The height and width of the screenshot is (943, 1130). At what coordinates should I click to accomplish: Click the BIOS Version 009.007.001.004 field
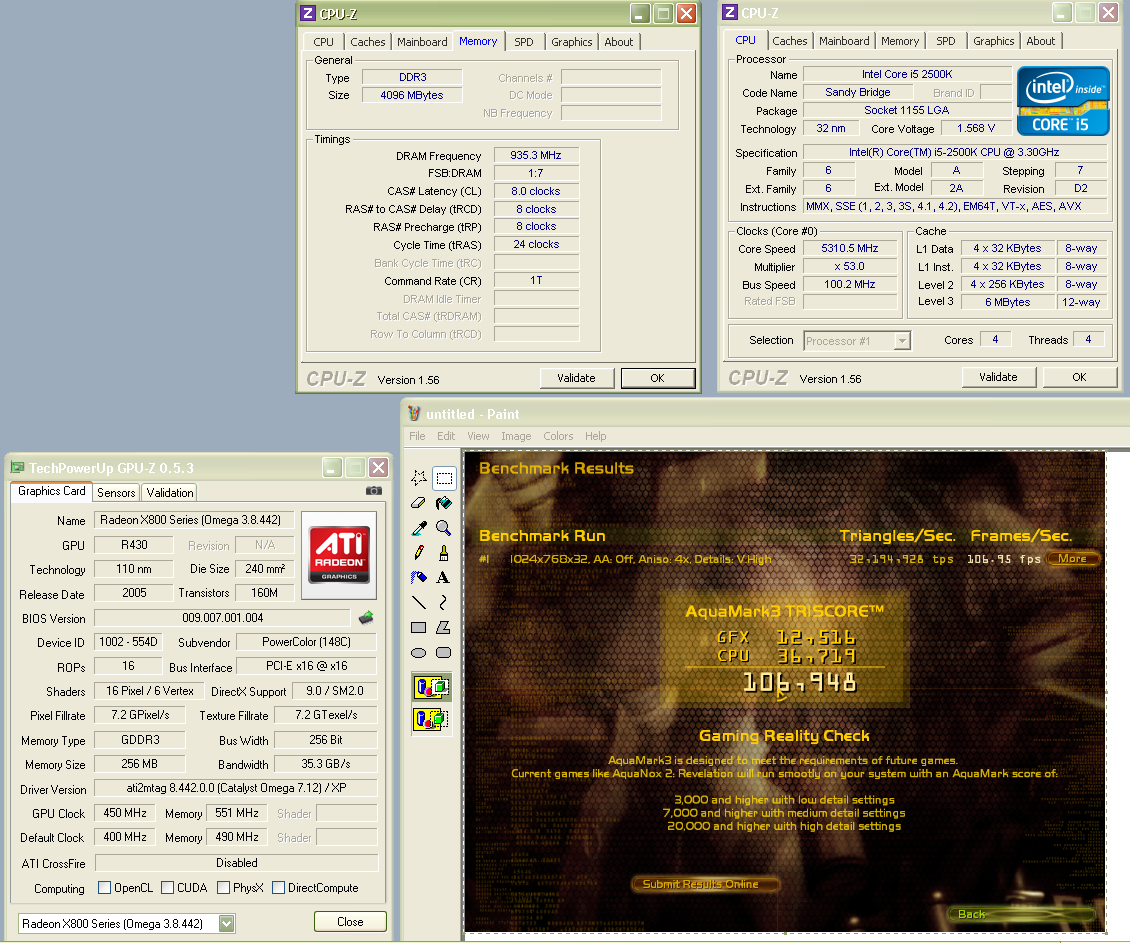[222, 617]
